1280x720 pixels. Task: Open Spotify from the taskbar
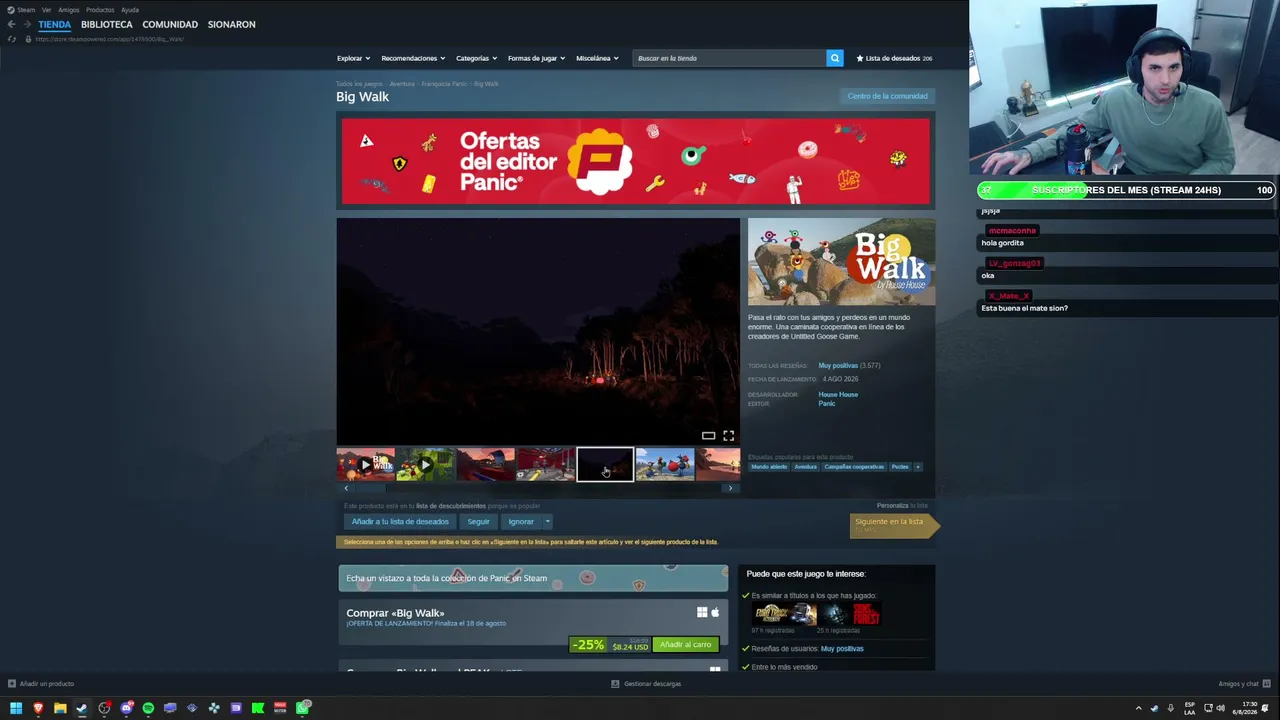148,708
